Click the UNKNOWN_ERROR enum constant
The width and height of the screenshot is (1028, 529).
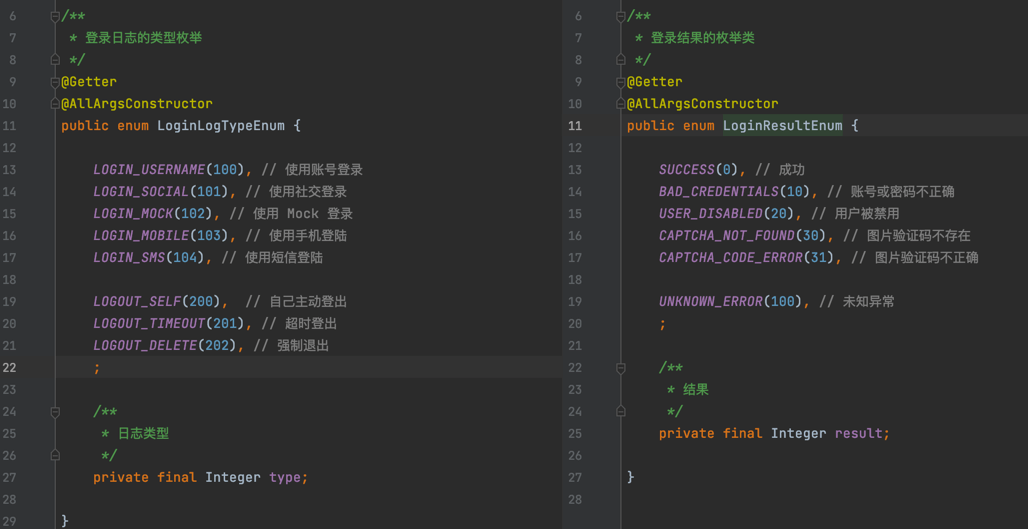tap(710, 302)
